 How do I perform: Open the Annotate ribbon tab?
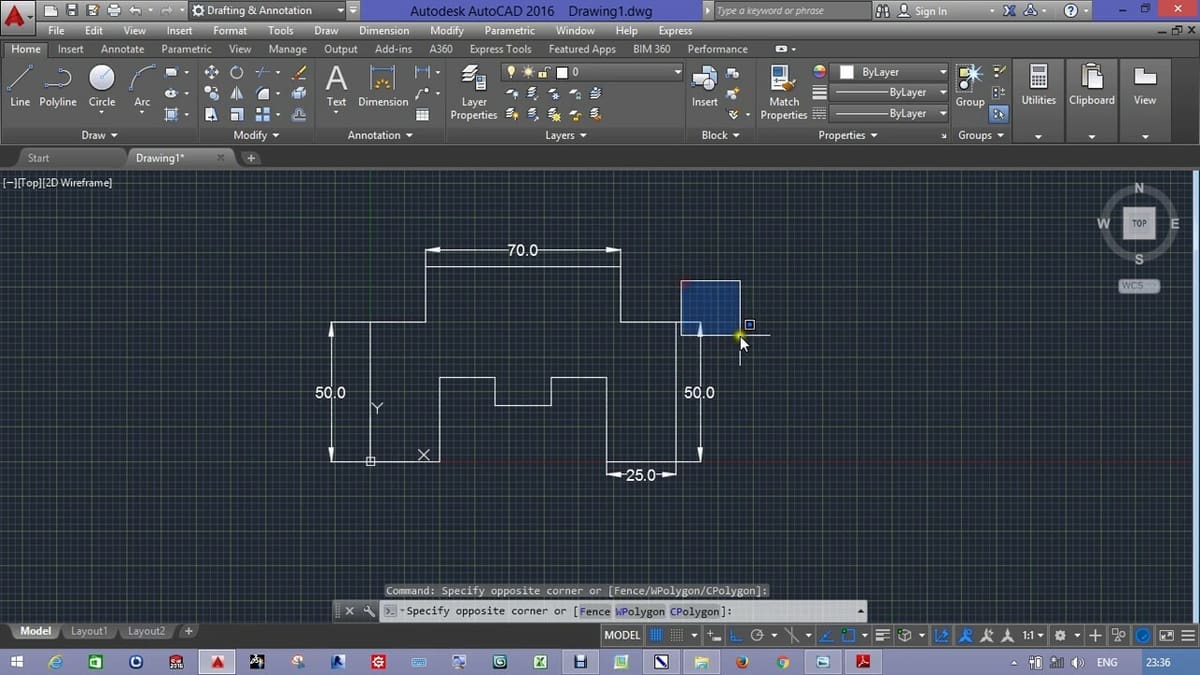pyautogui.click(x=123, y=49)
